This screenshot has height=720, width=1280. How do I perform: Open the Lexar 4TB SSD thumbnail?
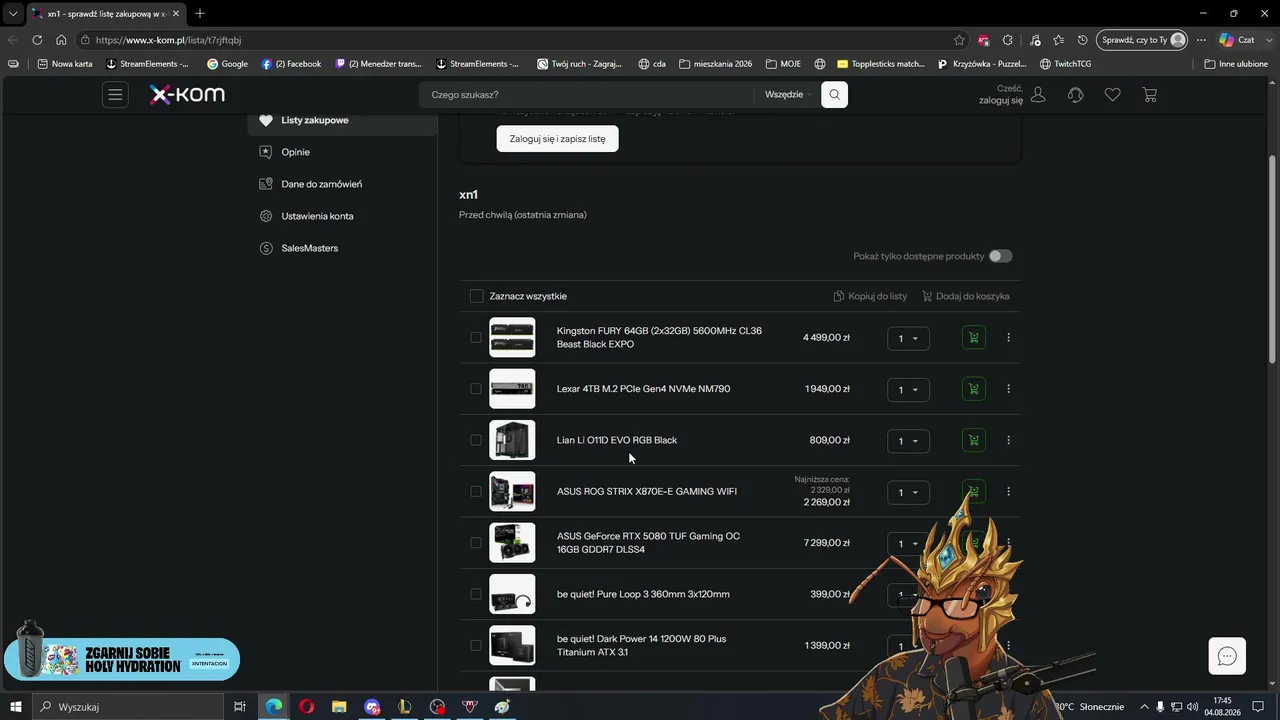point(512,389)
